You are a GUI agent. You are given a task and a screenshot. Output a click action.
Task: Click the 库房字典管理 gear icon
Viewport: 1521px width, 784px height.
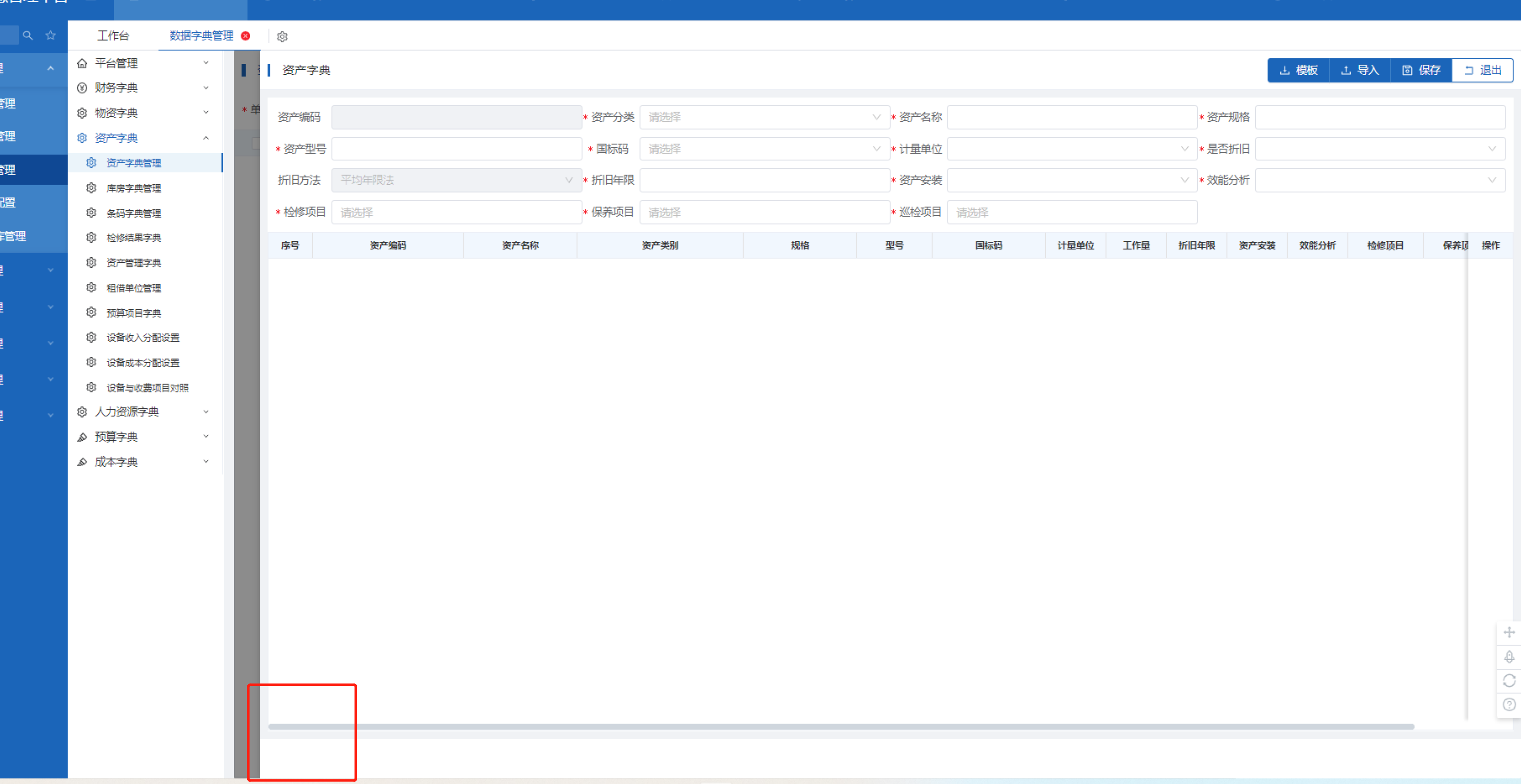(91, 188)
